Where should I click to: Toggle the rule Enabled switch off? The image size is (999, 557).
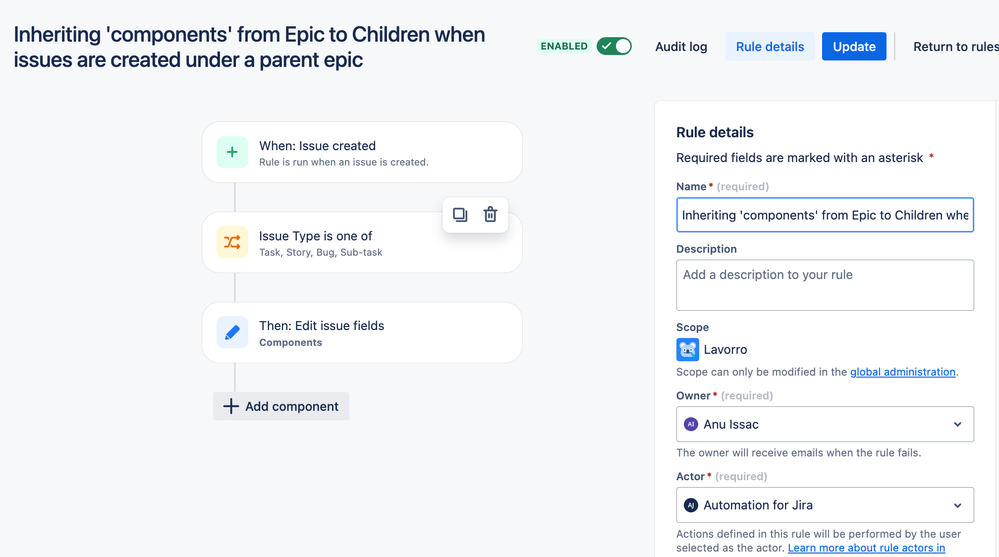614,47
